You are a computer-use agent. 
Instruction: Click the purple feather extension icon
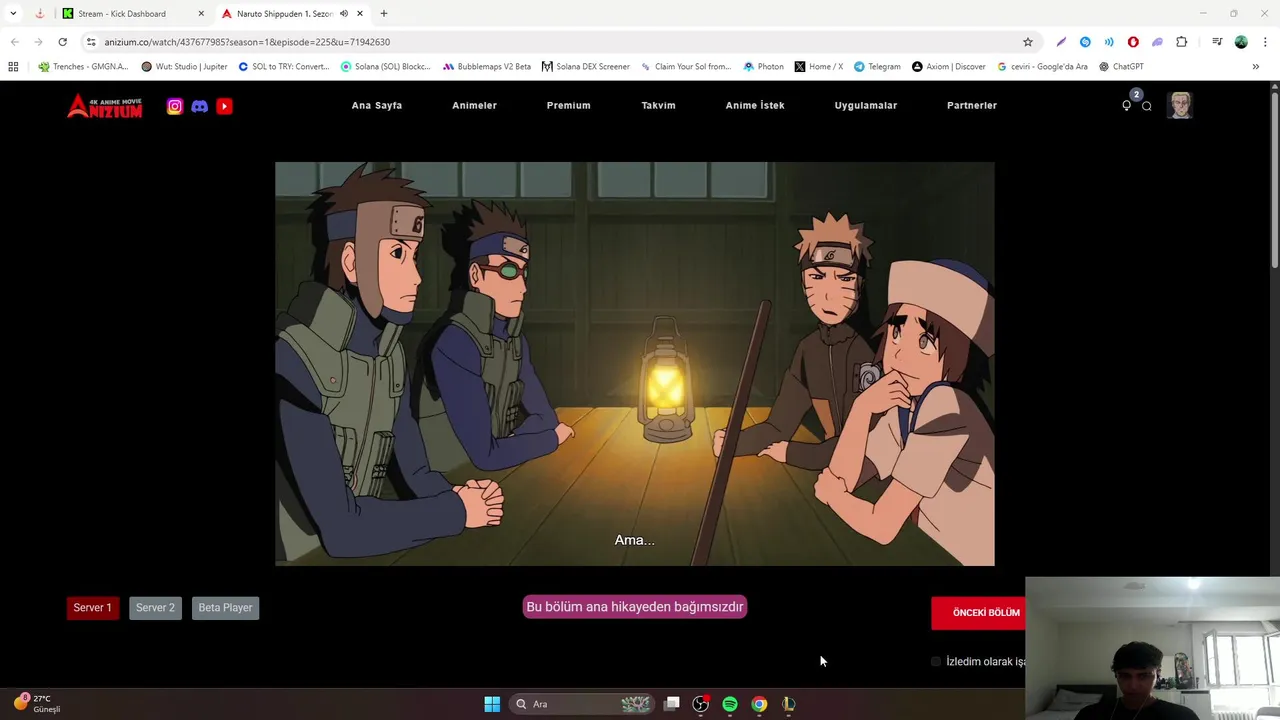coord(1061,42)
